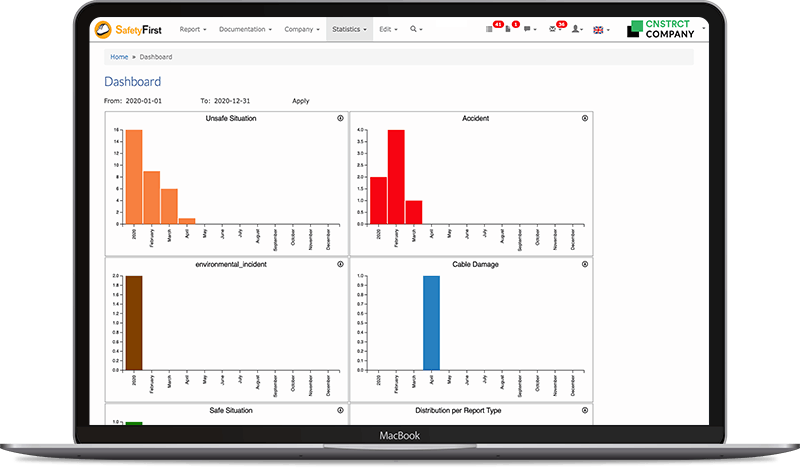Click the SafetyFirst helmet logo

(103, 29)
